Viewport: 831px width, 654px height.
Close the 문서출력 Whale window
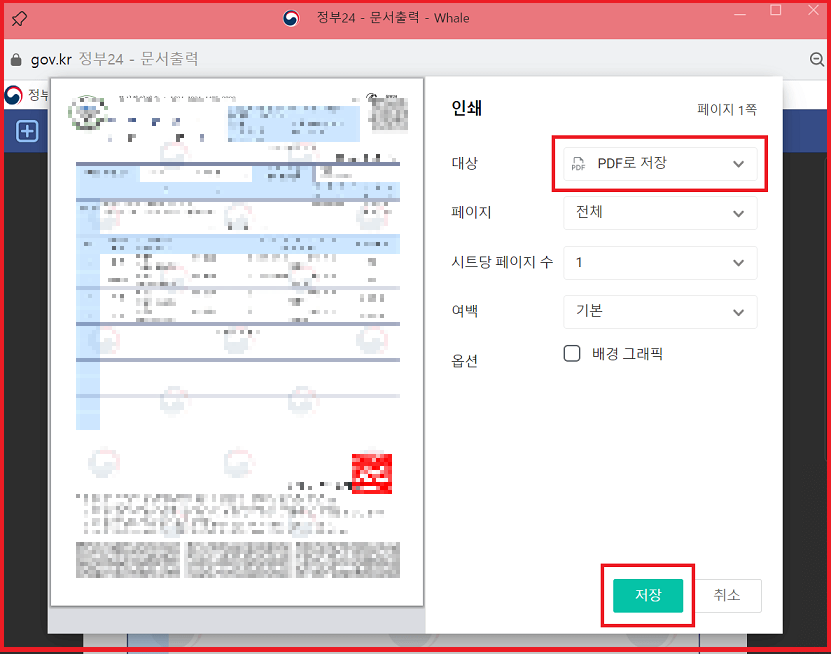812,11
